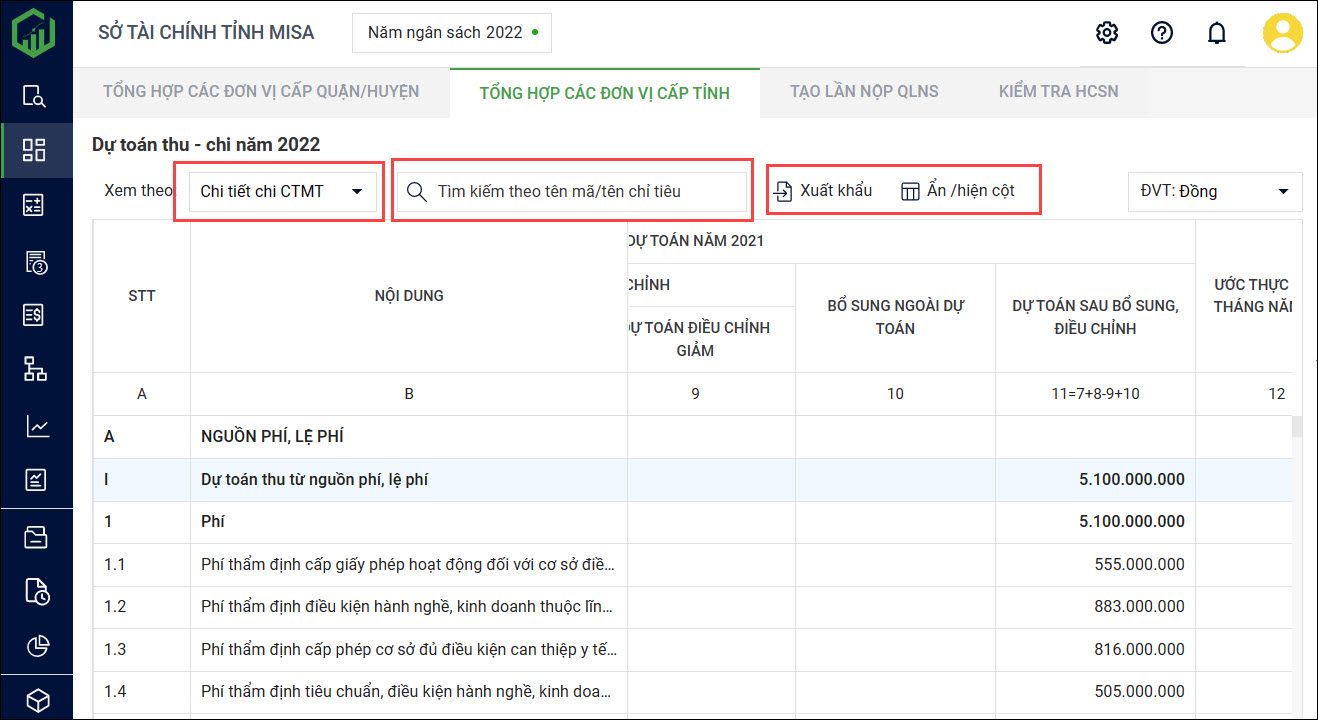Click the settings gear icon

(x=1107, y=33)
